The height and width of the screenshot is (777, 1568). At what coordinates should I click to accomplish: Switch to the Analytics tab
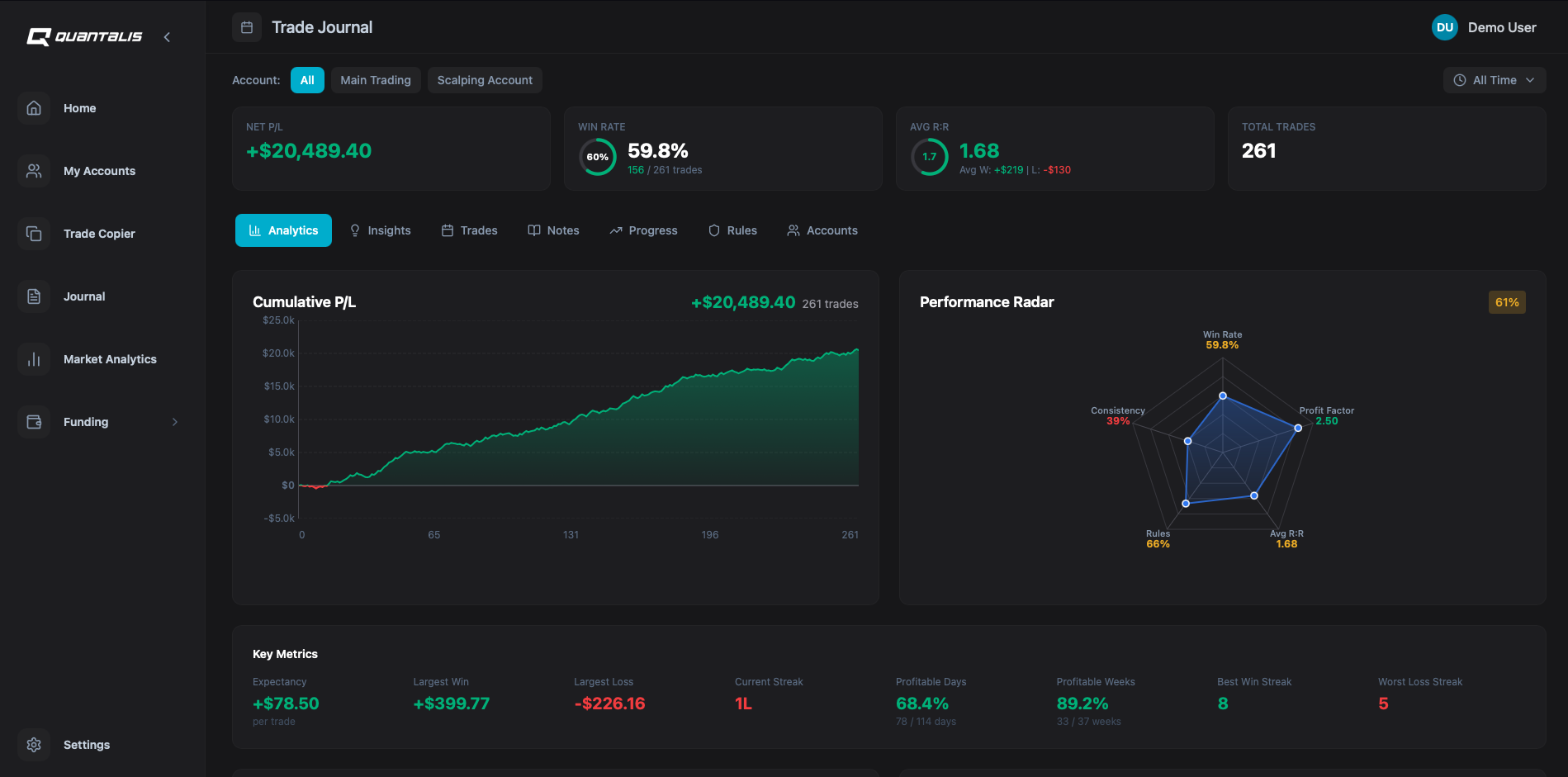point(283,230)
